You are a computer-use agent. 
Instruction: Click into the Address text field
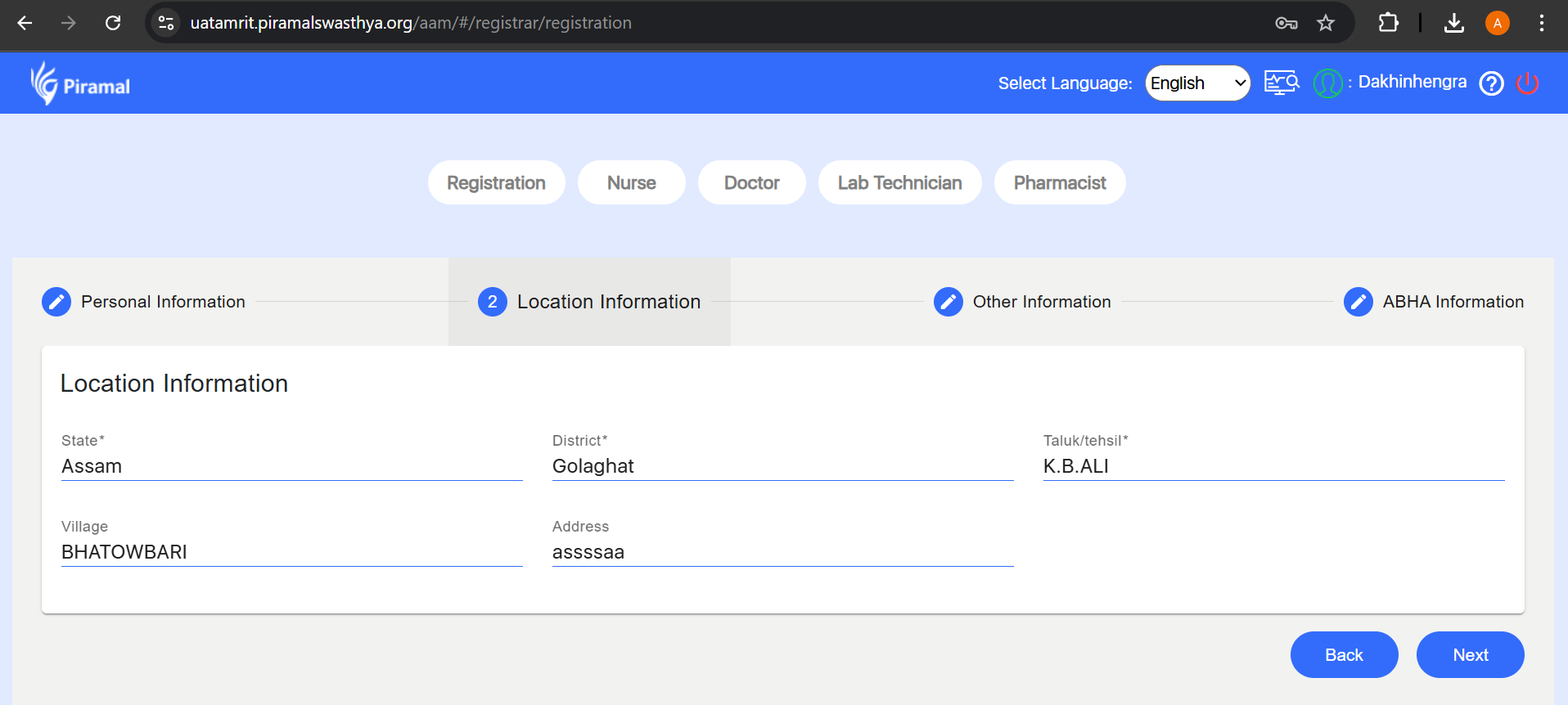tap(782, 552)
